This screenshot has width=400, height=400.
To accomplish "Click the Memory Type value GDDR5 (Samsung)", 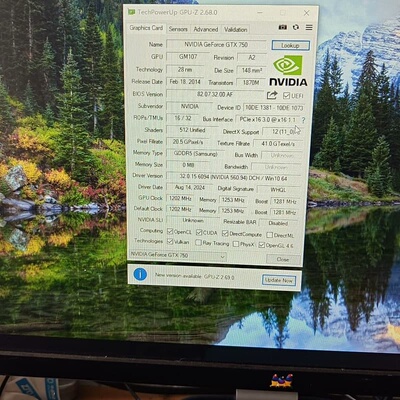I will (195, 153).
